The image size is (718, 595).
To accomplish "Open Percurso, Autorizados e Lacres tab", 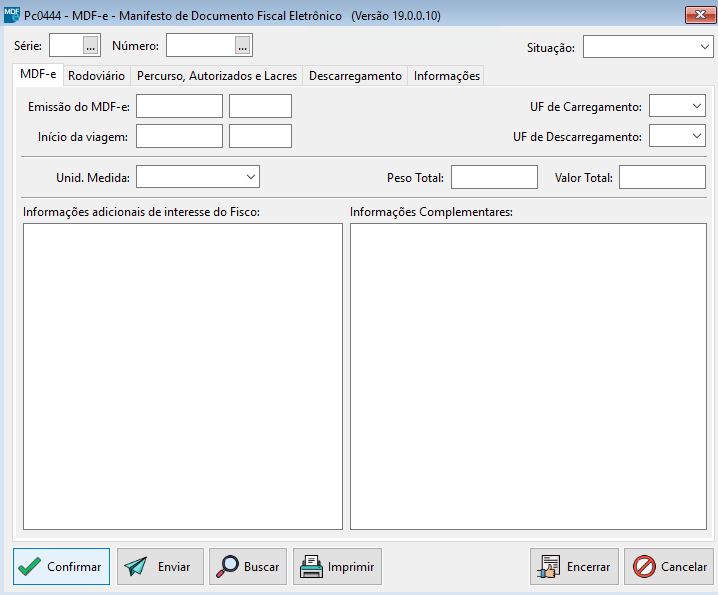I will 217,76.
